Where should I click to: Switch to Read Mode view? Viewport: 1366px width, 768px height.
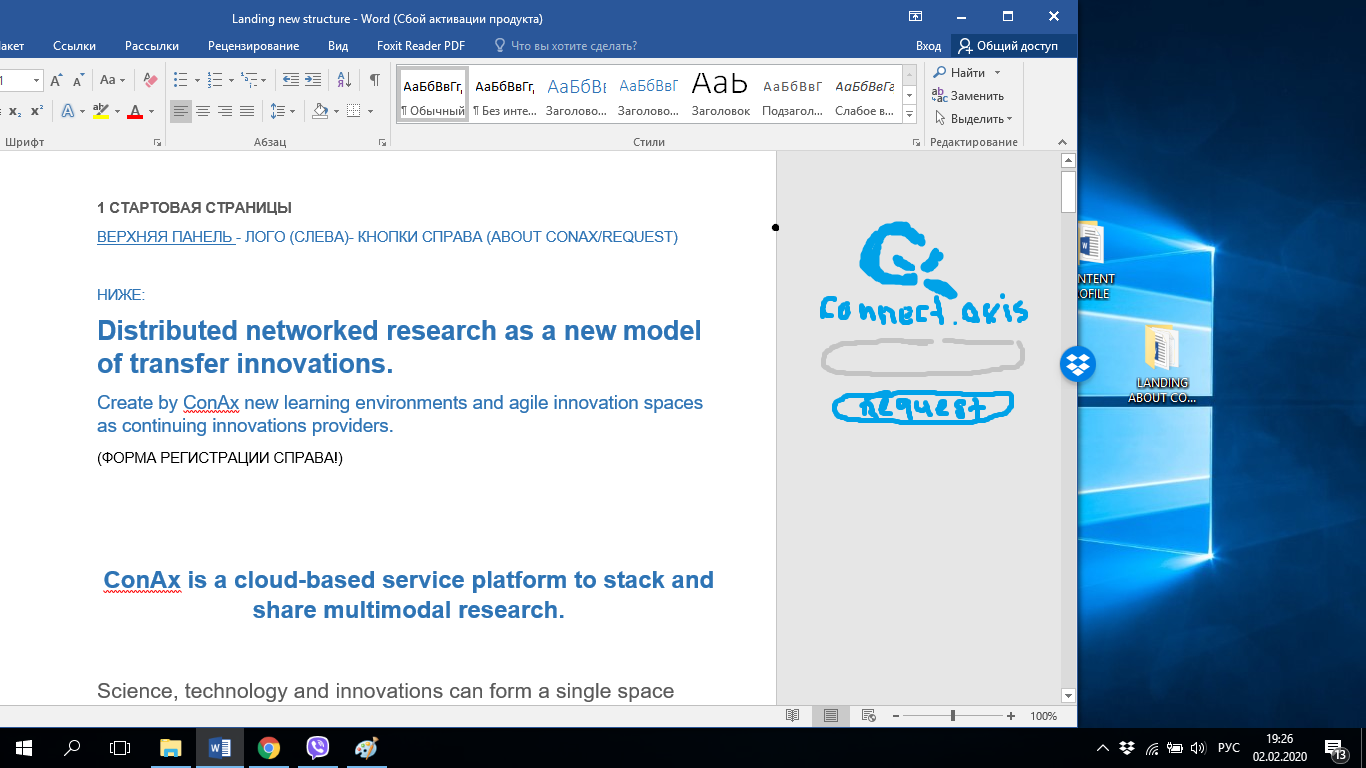point(793,716)
